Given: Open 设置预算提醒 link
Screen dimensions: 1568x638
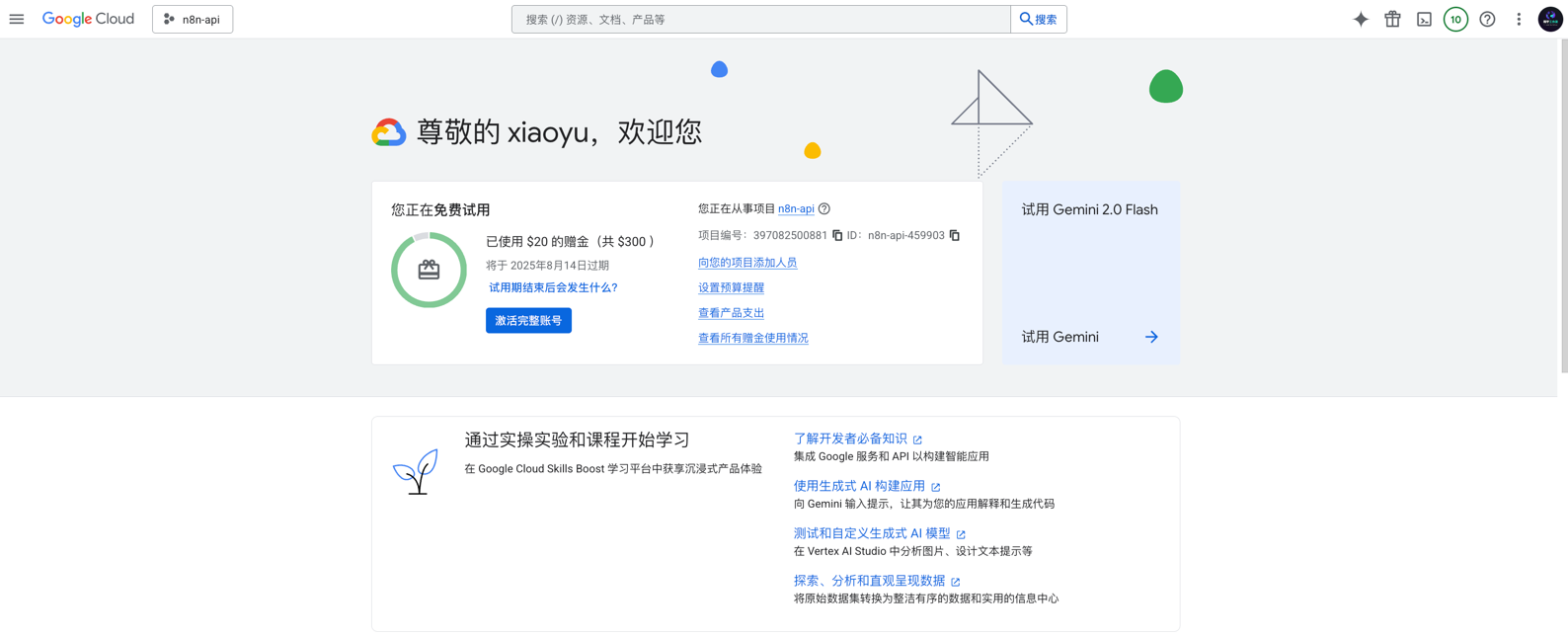Looking at the screenshot, I should point(731,287).
